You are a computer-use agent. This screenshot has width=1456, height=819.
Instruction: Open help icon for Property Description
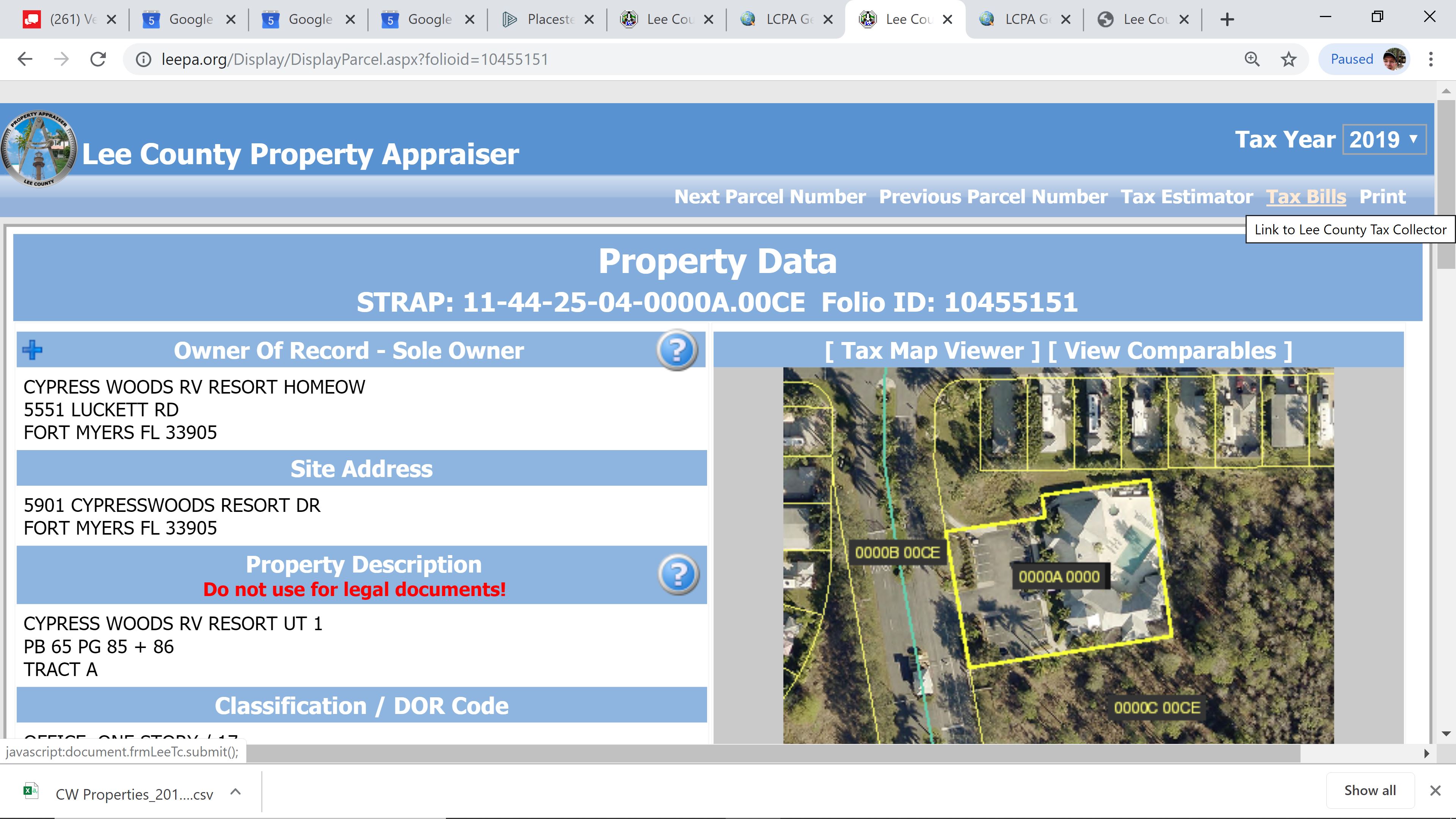pyautogui.click(x=678, y=575)
